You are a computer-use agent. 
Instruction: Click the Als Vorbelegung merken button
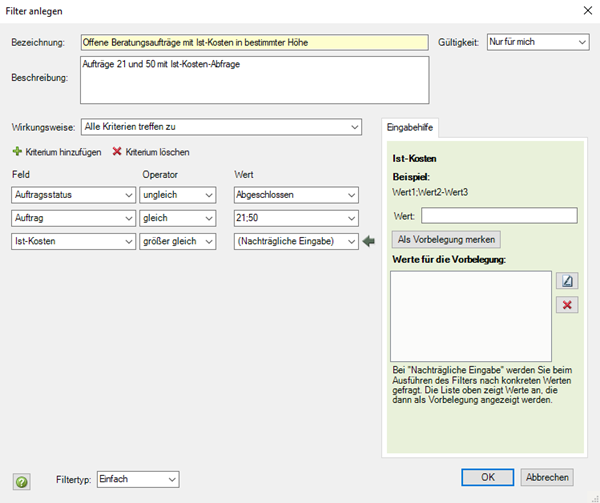(446, 239)
